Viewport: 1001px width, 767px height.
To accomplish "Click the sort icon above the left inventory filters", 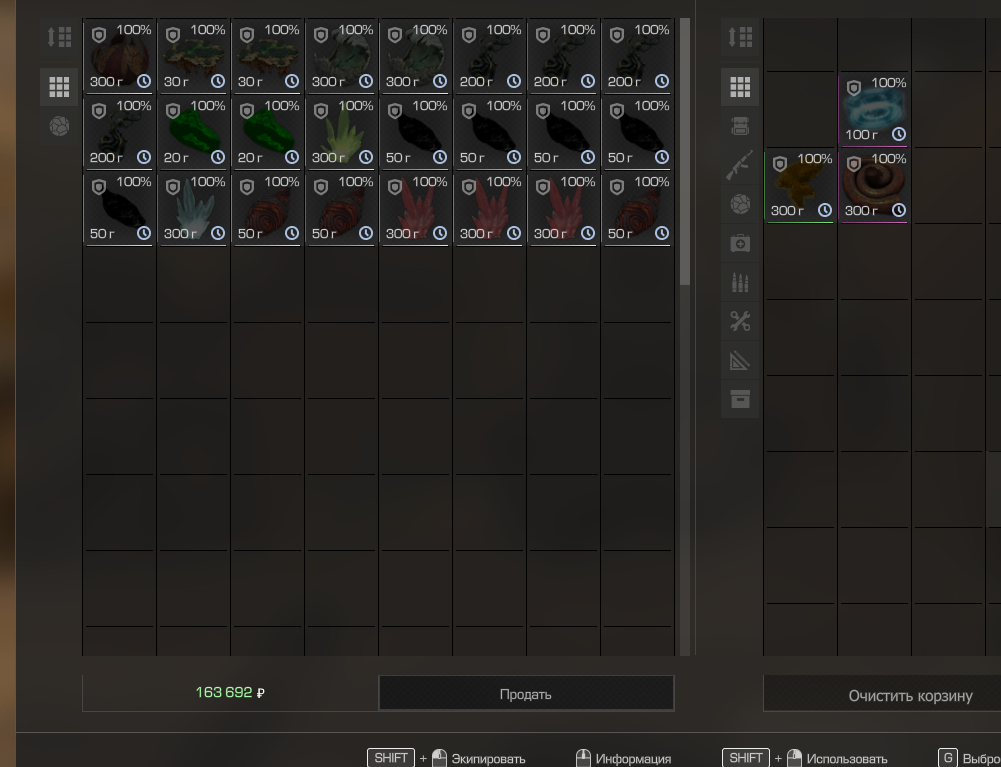I will (59, 37).
